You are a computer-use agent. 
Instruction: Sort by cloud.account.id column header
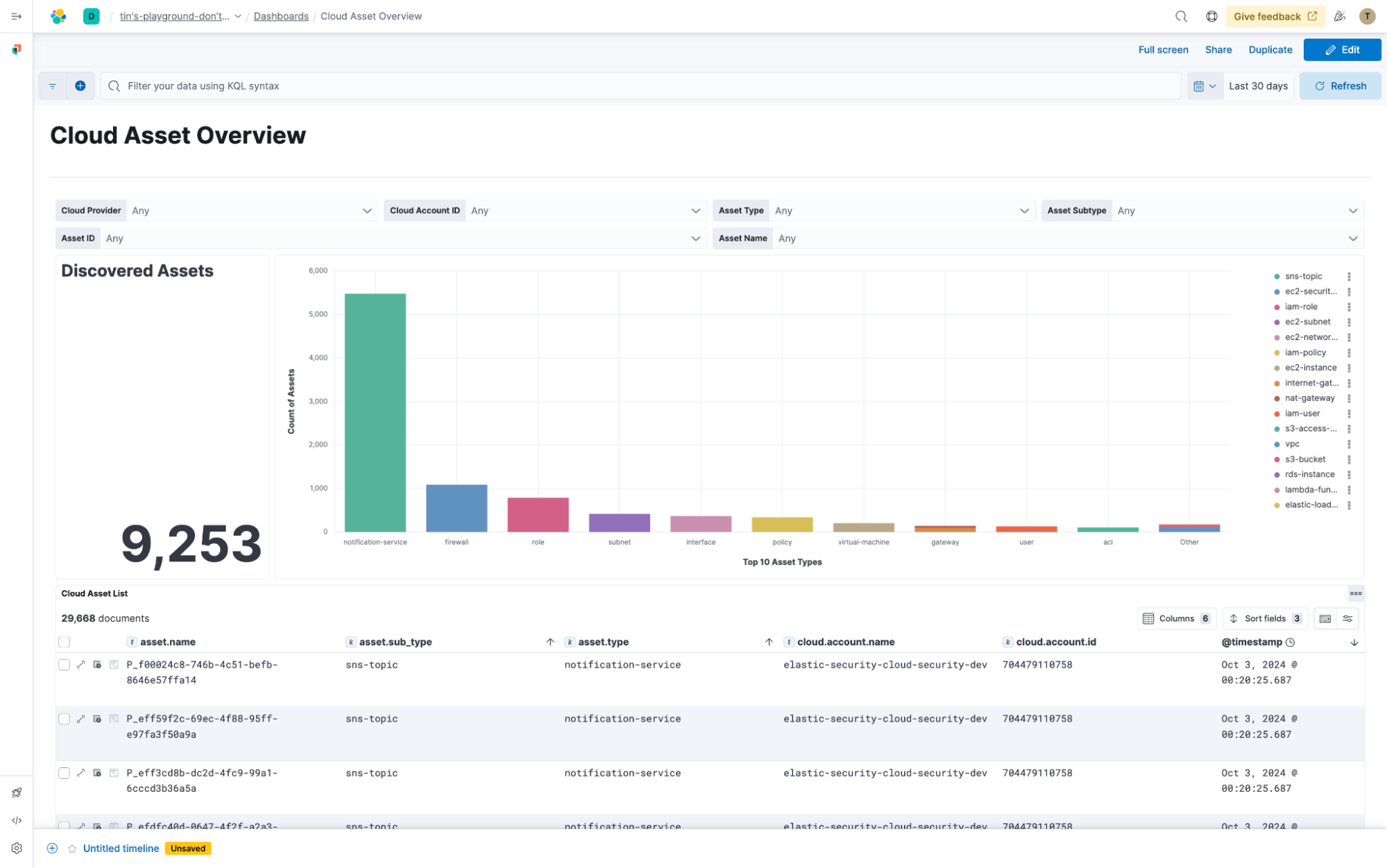[1056, 642]
